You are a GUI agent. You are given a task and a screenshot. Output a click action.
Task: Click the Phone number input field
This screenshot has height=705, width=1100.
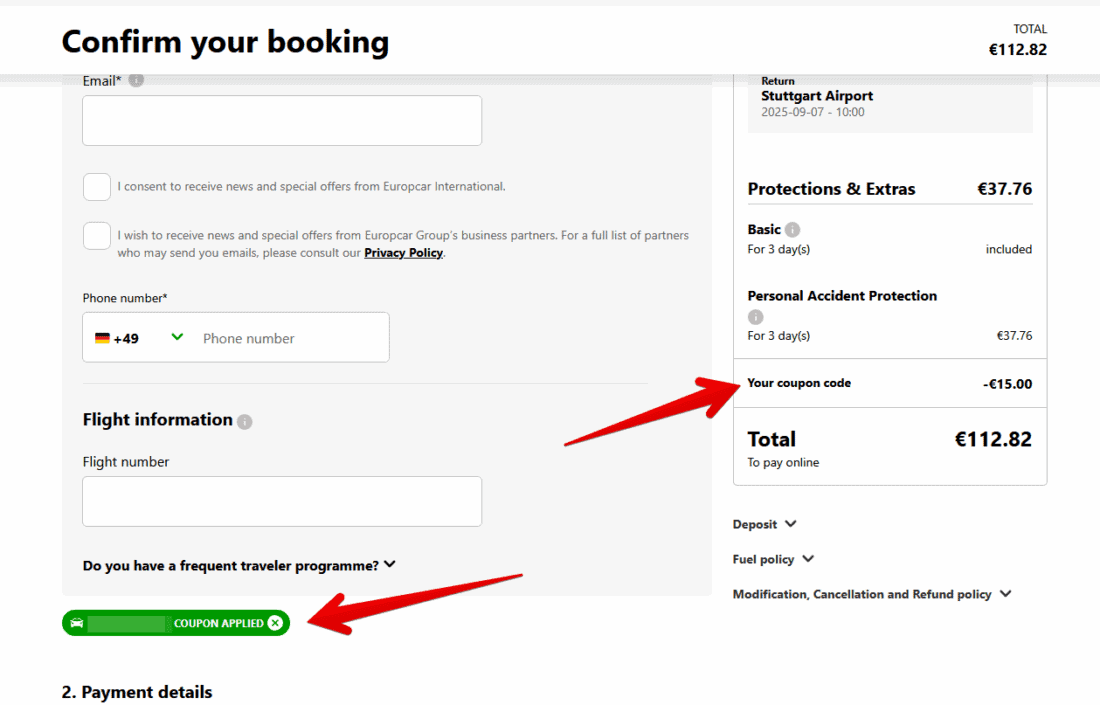[290, 339]
